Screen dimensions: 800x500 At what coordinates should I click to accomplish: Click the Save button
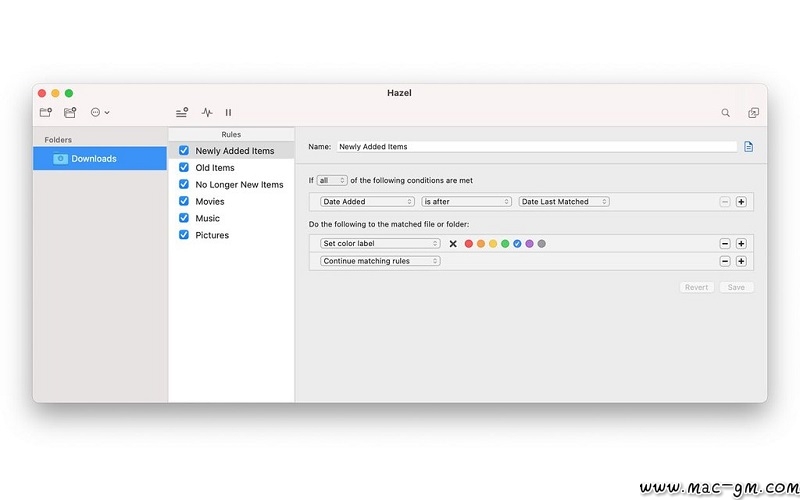point(736,287)
